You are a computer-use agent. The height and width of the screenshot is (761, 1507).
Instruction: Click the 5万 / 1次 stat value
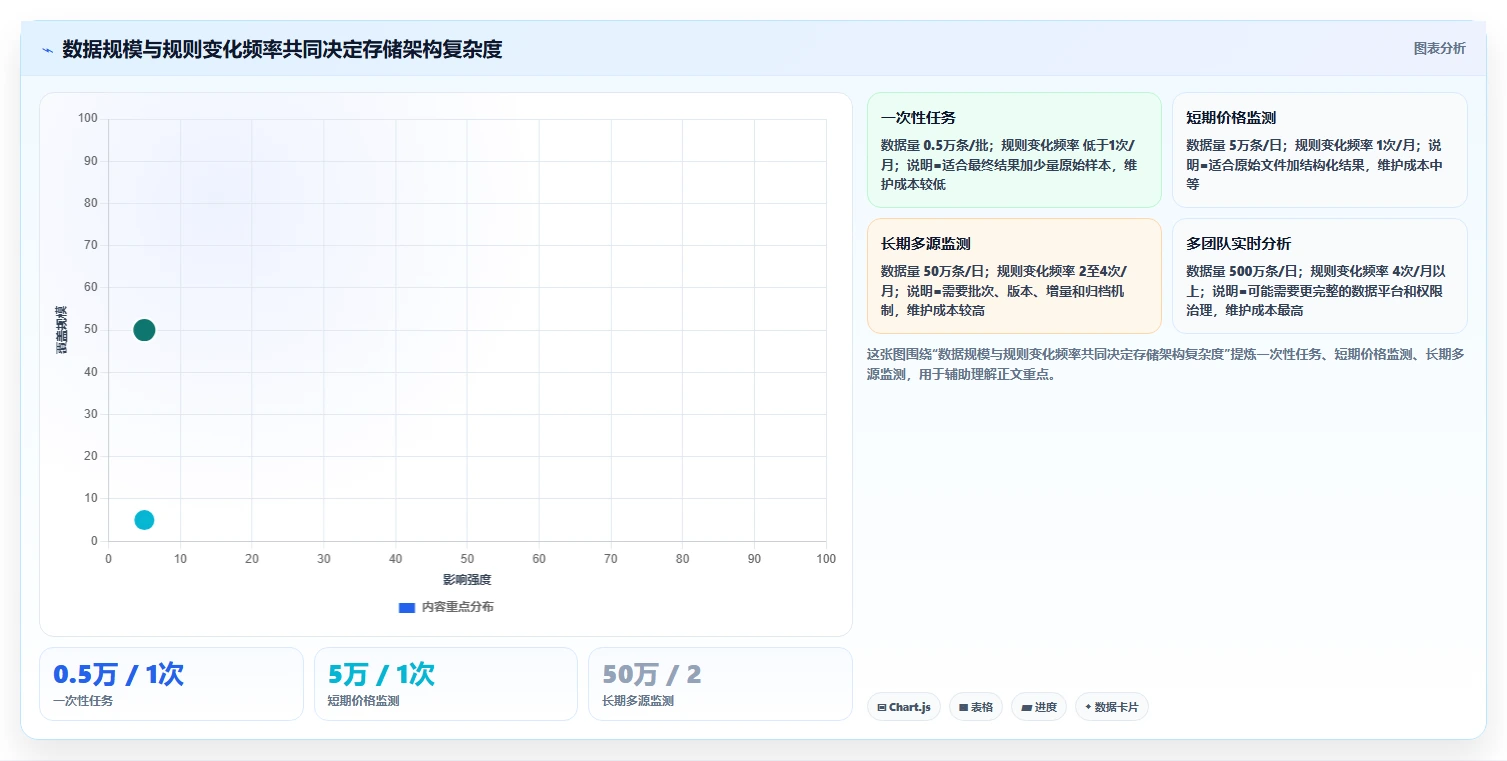(x=381, y=675)
